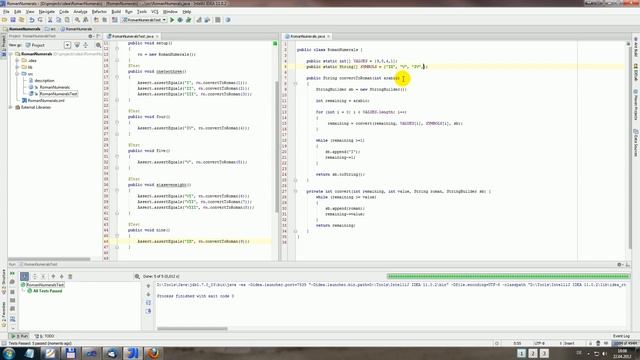This screenshot has height=360, width=640.
Task: Switch to RomanNumerals.java editor tab
Action: pos(307,36)
